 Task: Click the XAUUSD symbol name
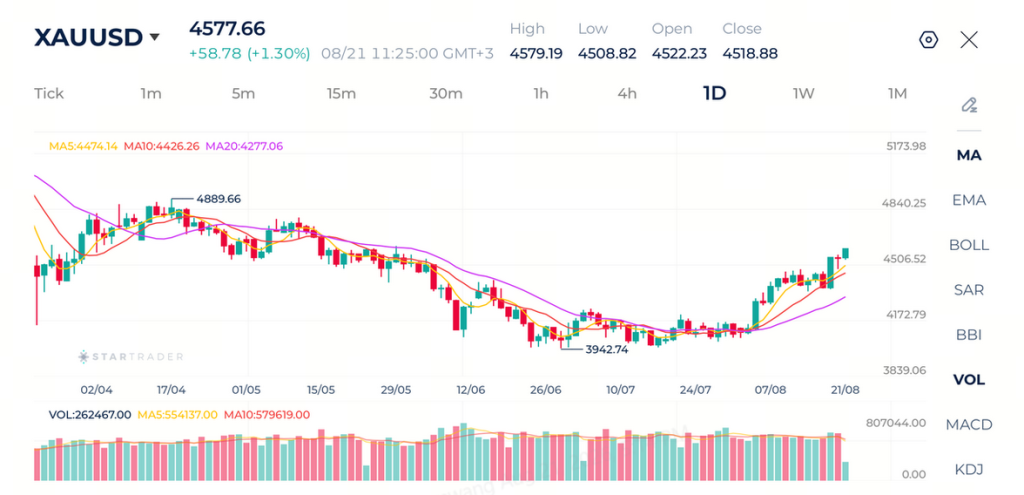point(88,37)
